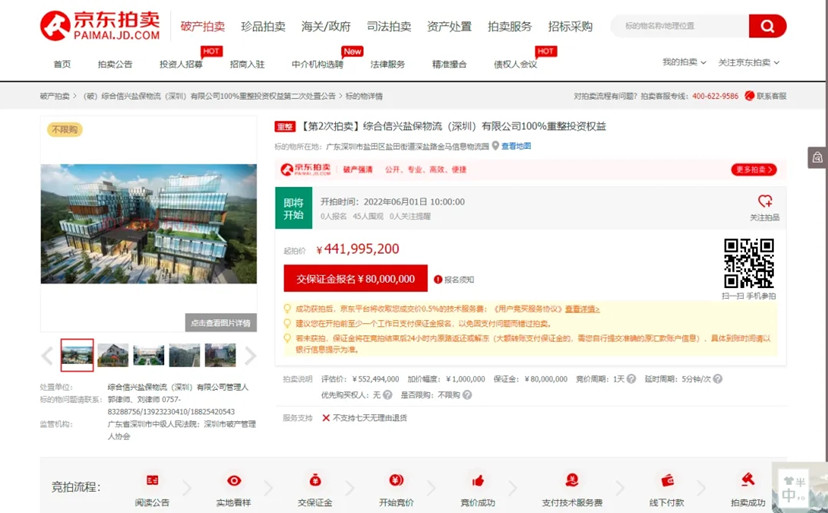Click the heart 关注拍品 icon

[765, 201]
